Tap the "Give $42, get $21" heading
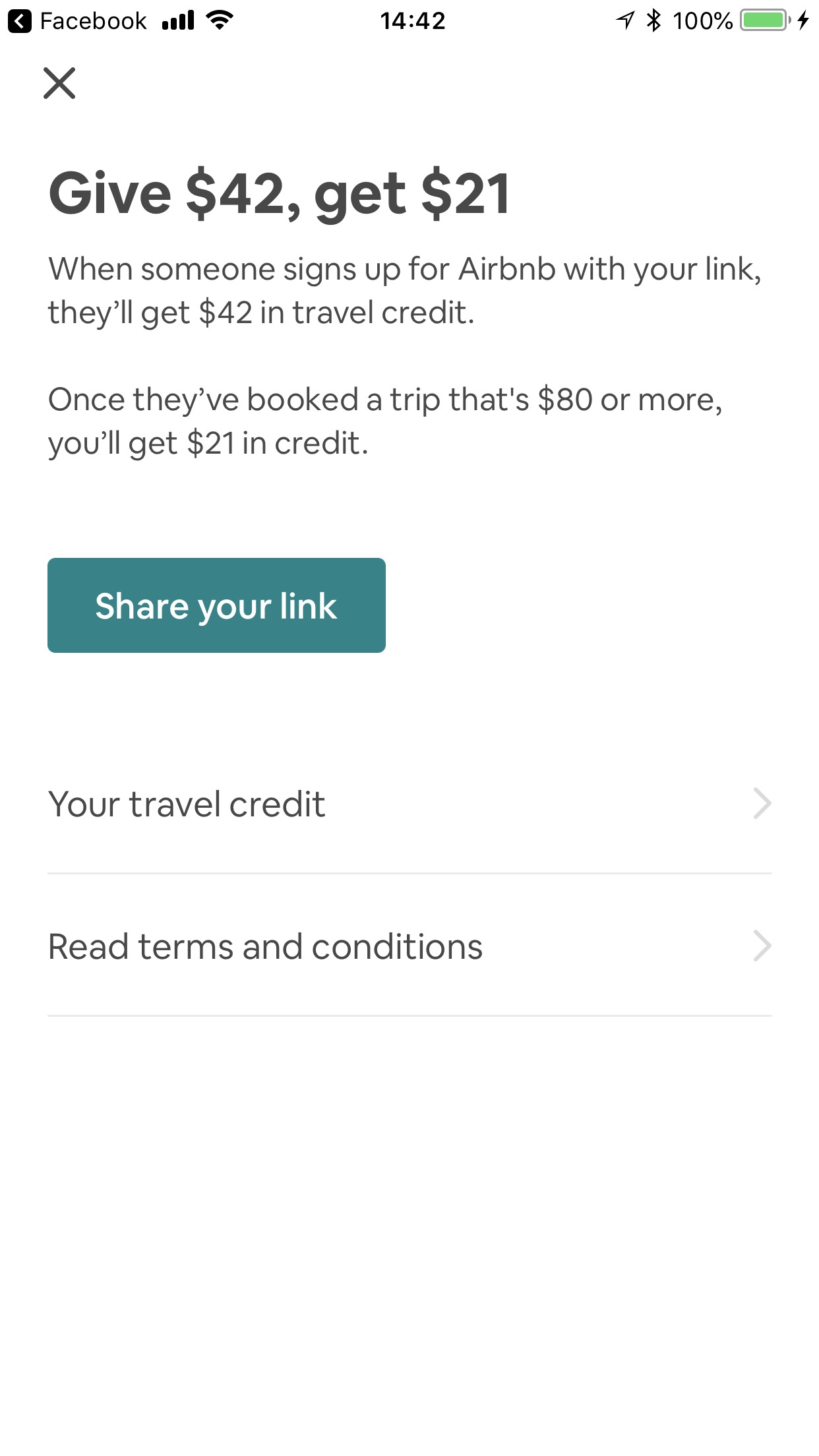 pos(280,194)
